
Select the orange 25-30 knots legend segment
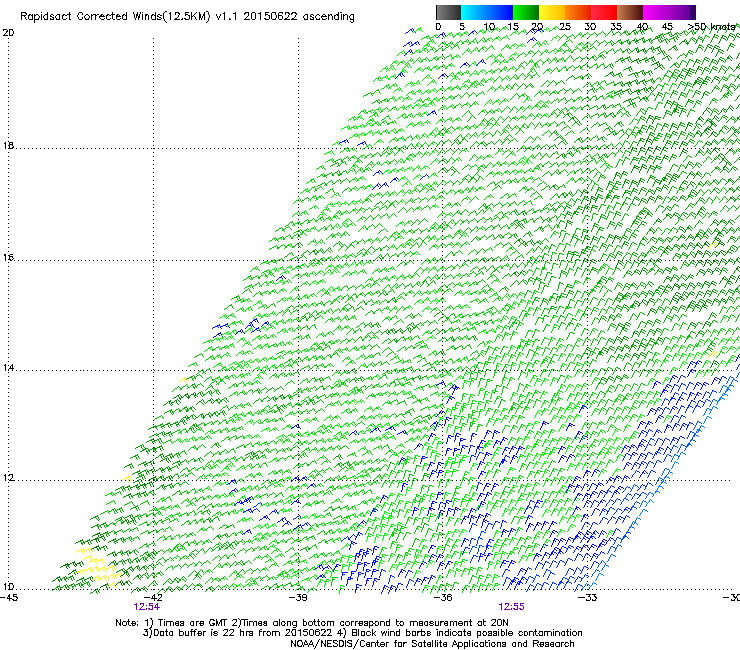[578, 12]
